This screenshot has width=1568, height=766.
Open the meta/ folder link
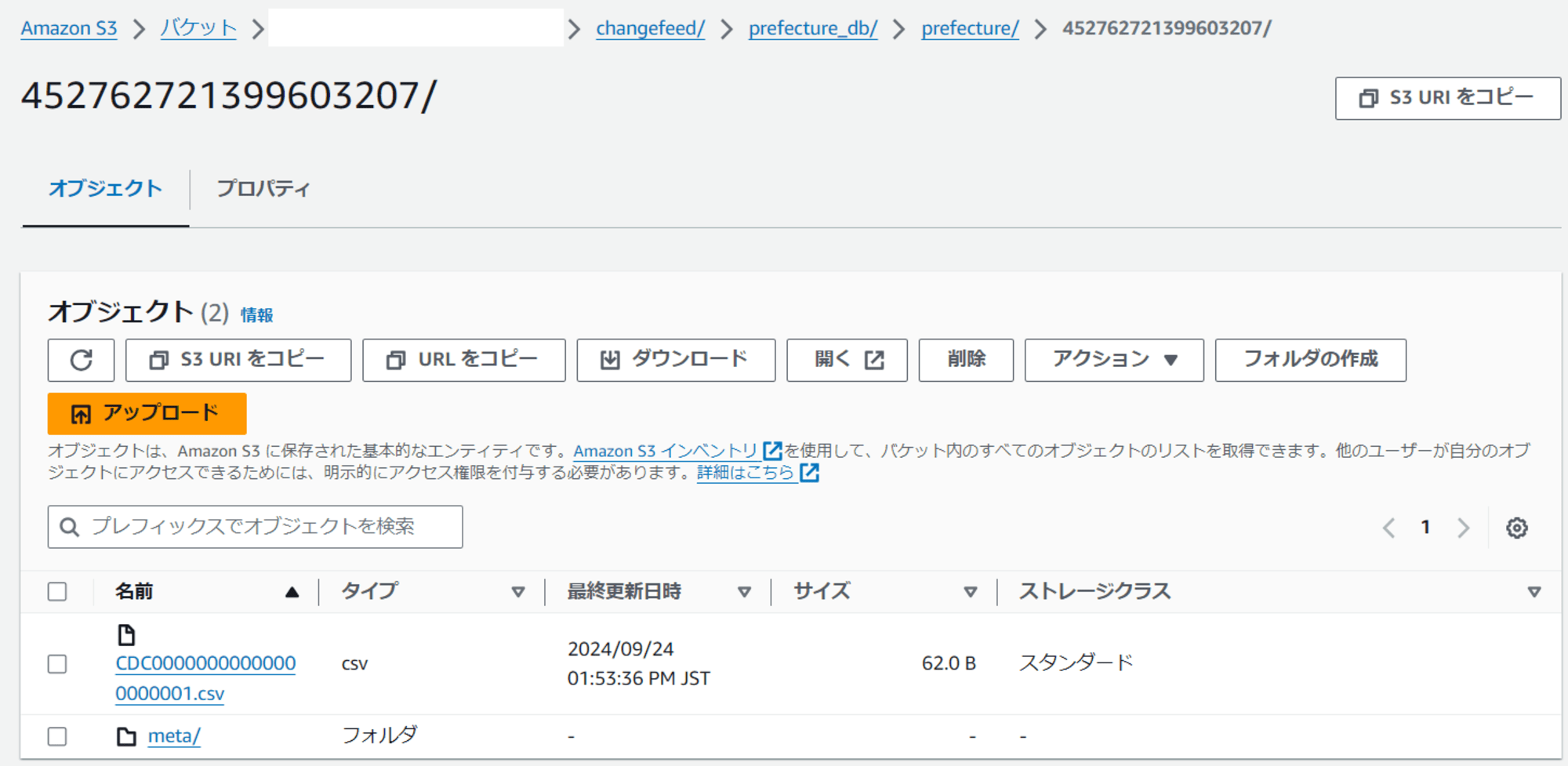point(174,736)
